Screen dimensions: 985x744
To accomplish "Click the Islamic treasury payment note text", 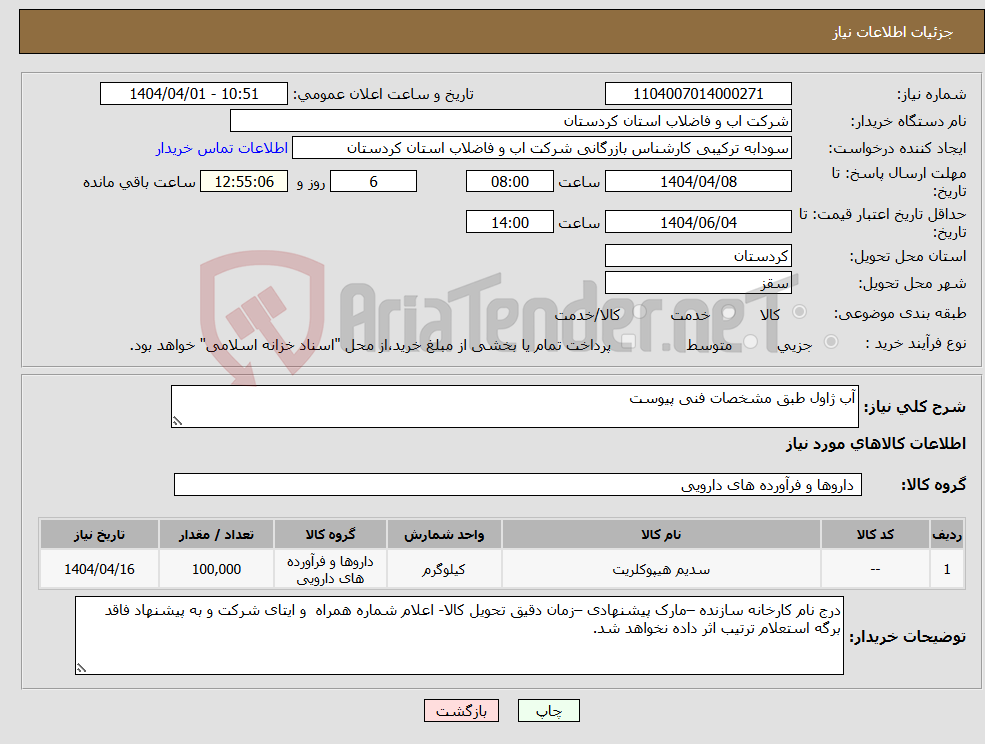I will [370, 345].
